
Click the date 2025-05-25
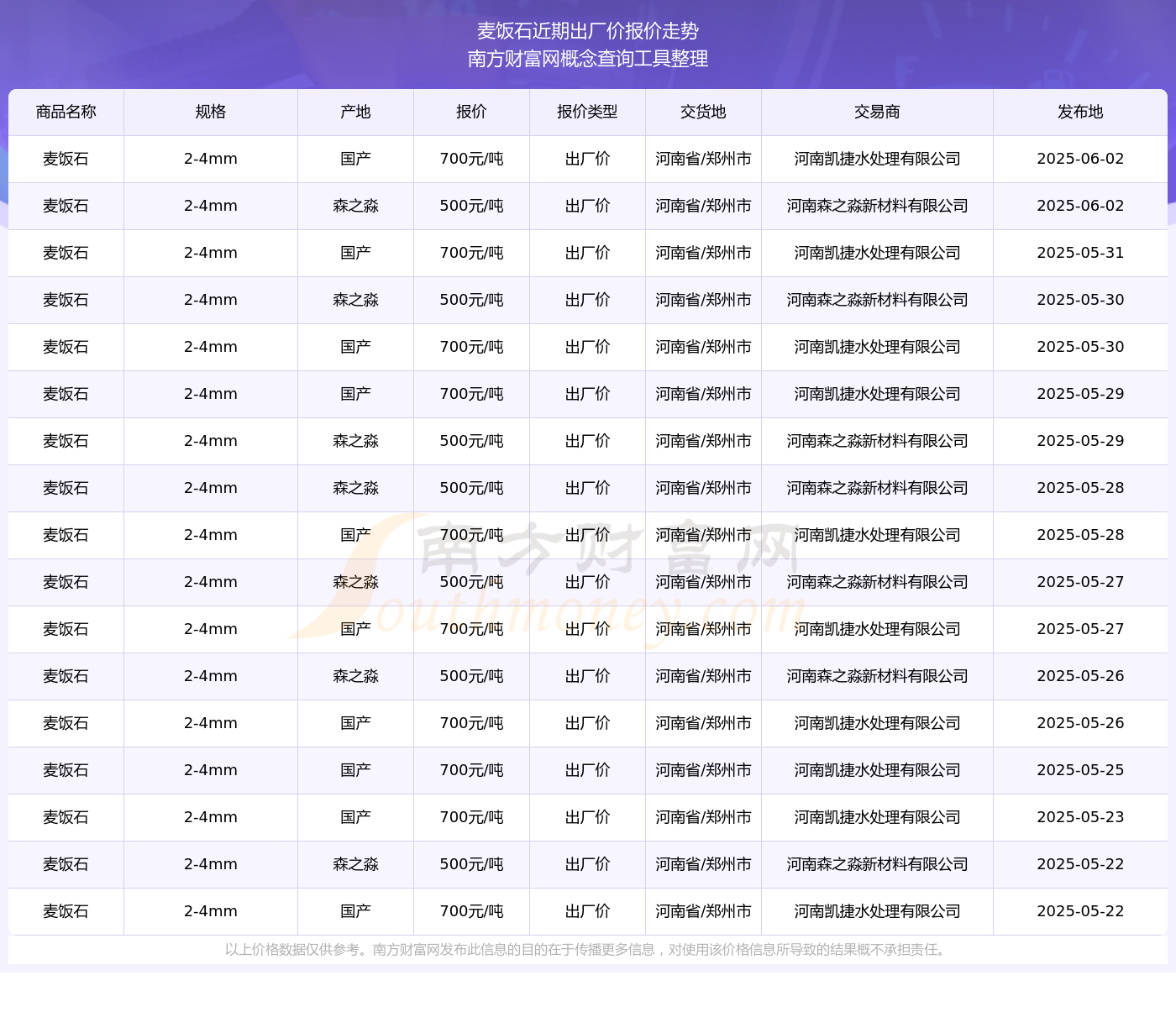coord(1080,770)
